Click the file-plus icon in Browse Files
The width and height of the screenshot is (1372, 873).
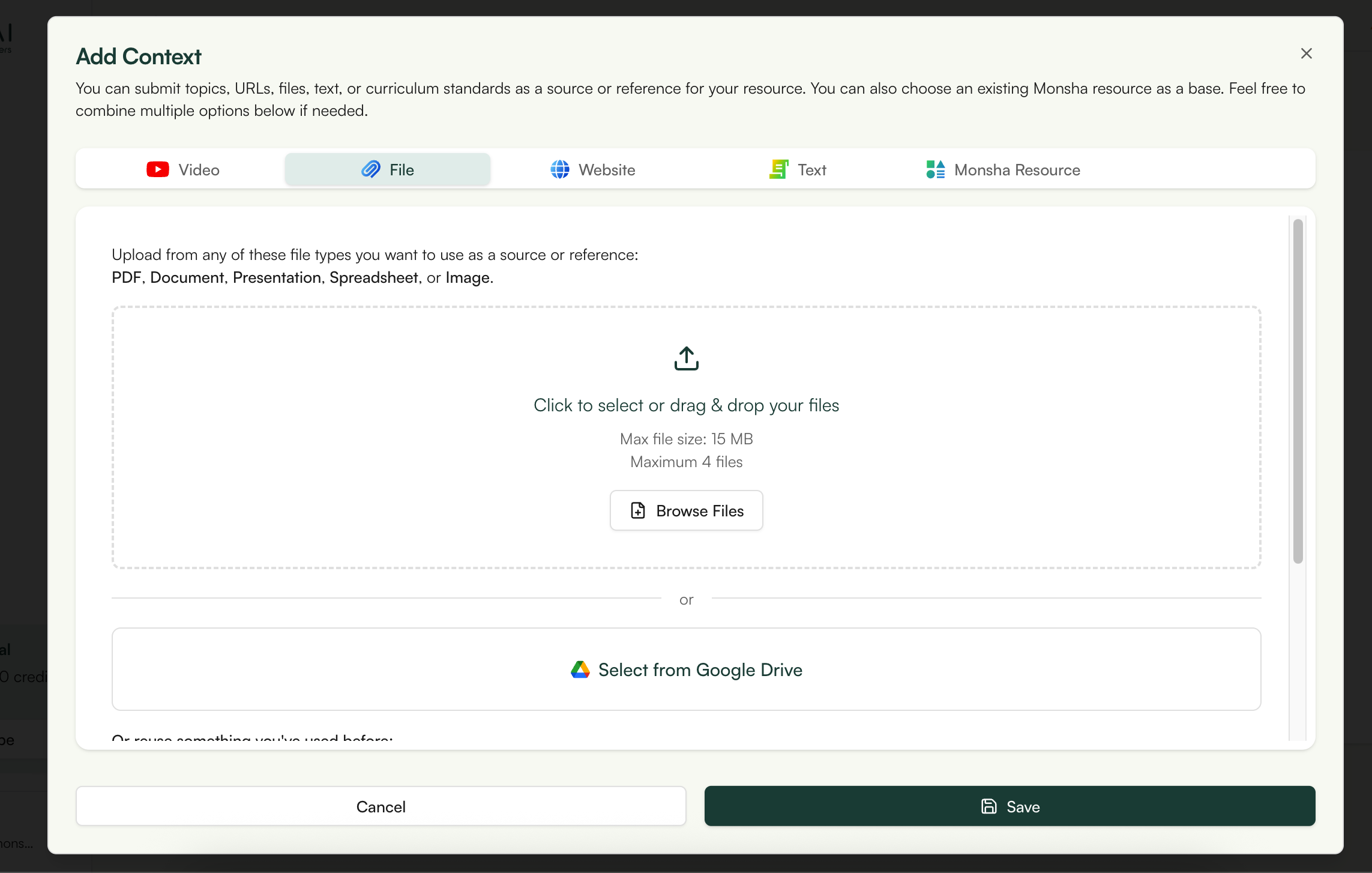[x=638, y=511]
